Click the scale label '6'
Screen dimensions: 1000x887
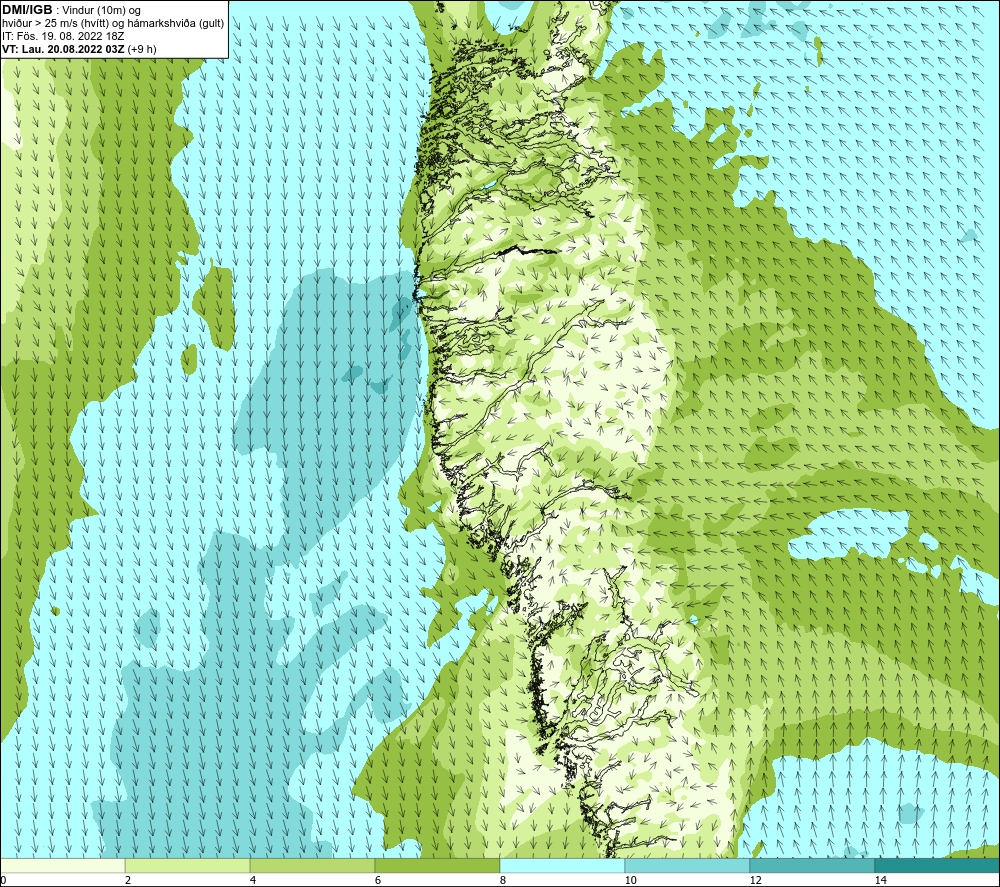pos(378,881)
